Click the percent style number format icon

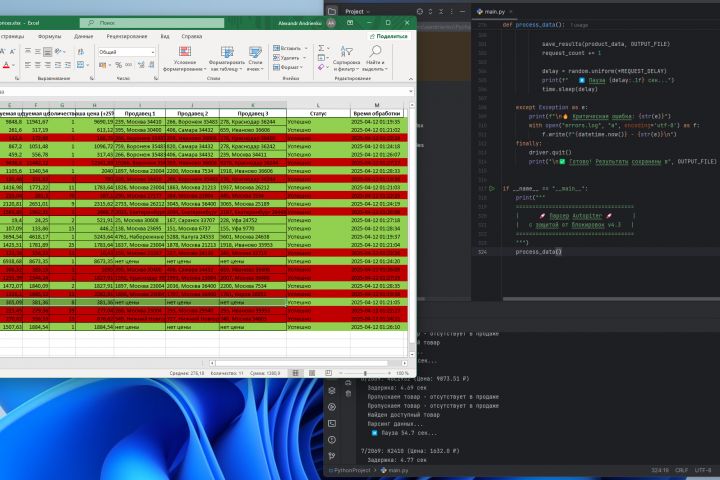(117, 65)
